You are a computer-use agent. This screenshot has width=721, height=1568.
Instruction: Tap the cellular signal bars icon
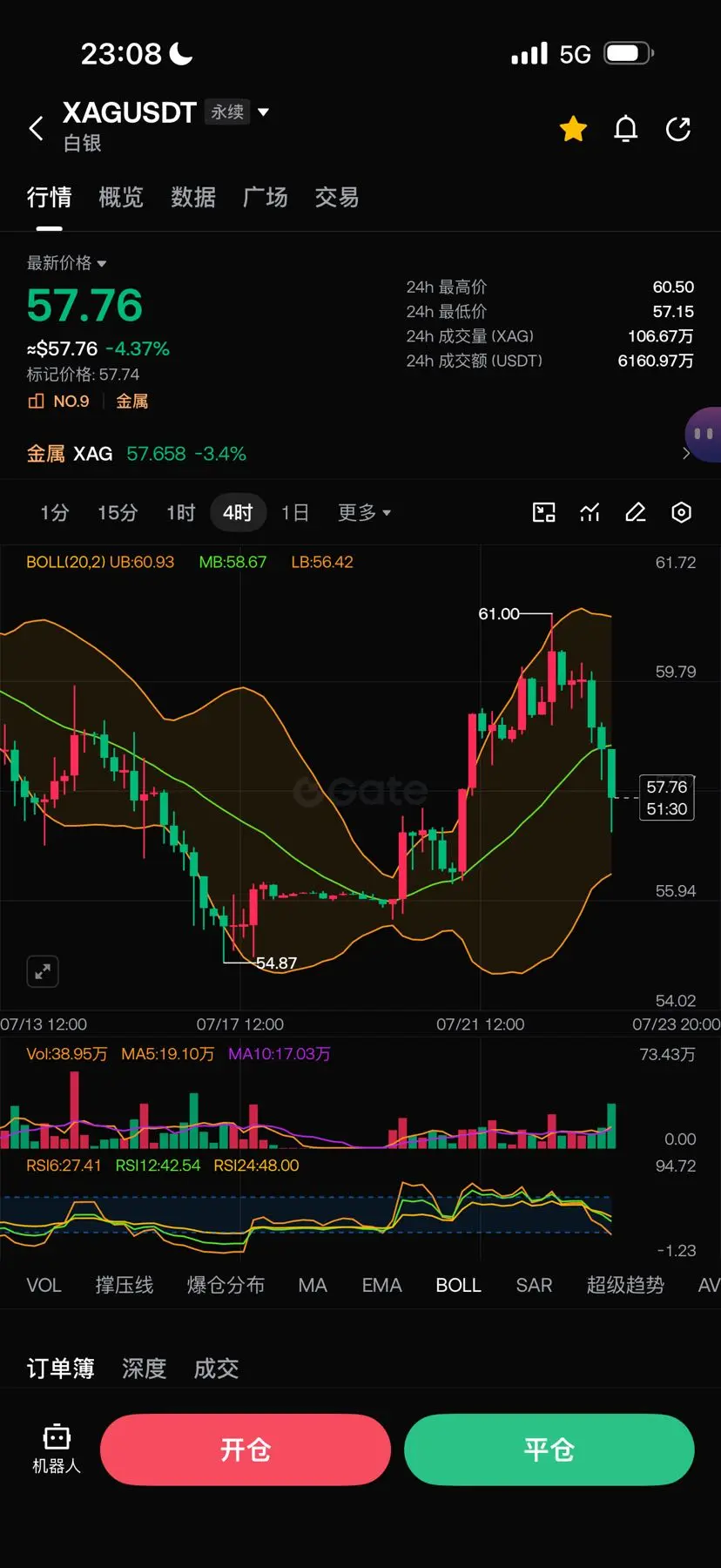[529, 53]
